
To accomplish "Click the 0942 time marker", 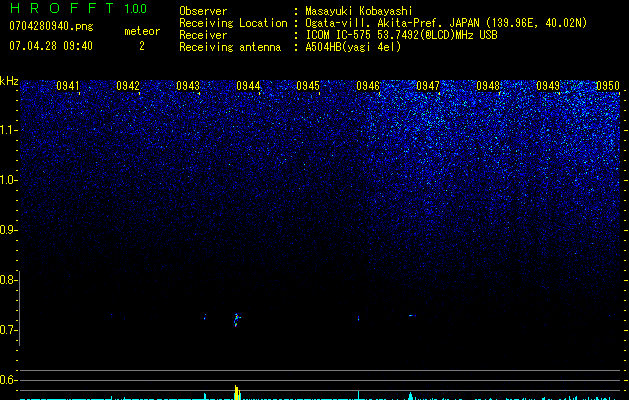I will tap(128, 86).
